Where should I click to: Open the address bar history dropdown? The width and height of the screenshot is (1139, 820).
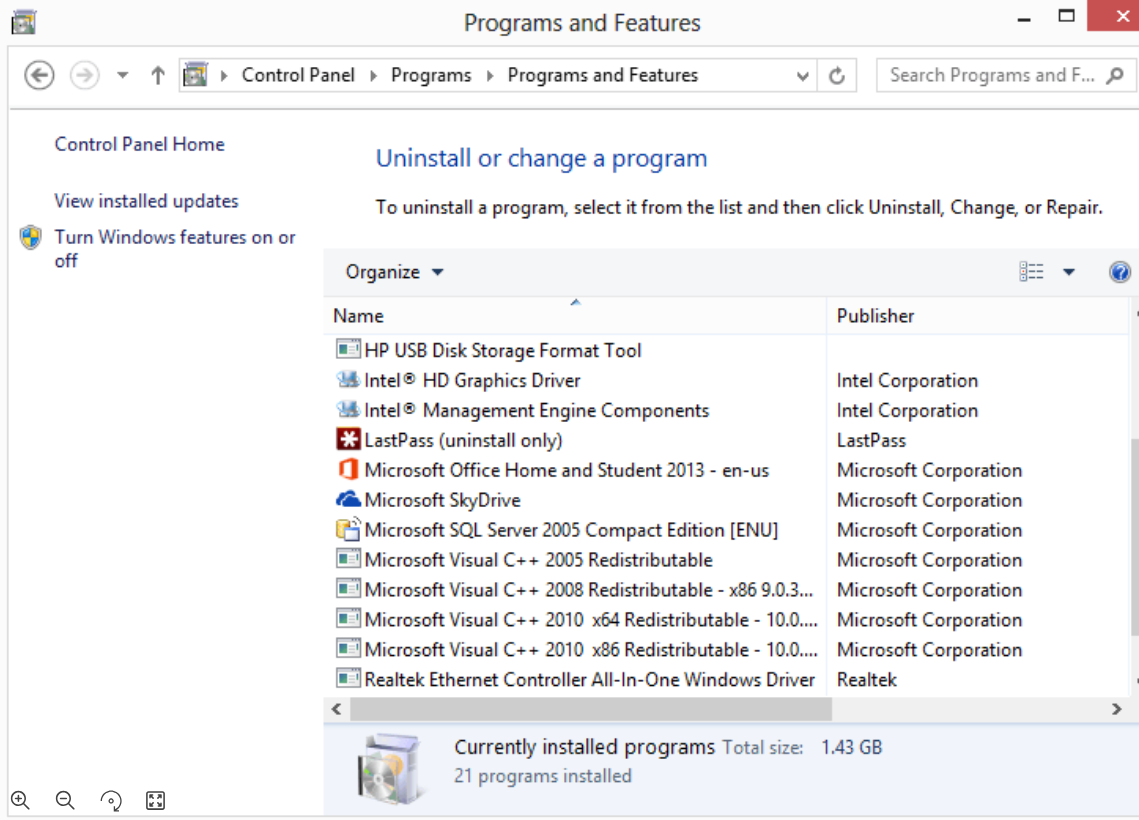point(802,76)
